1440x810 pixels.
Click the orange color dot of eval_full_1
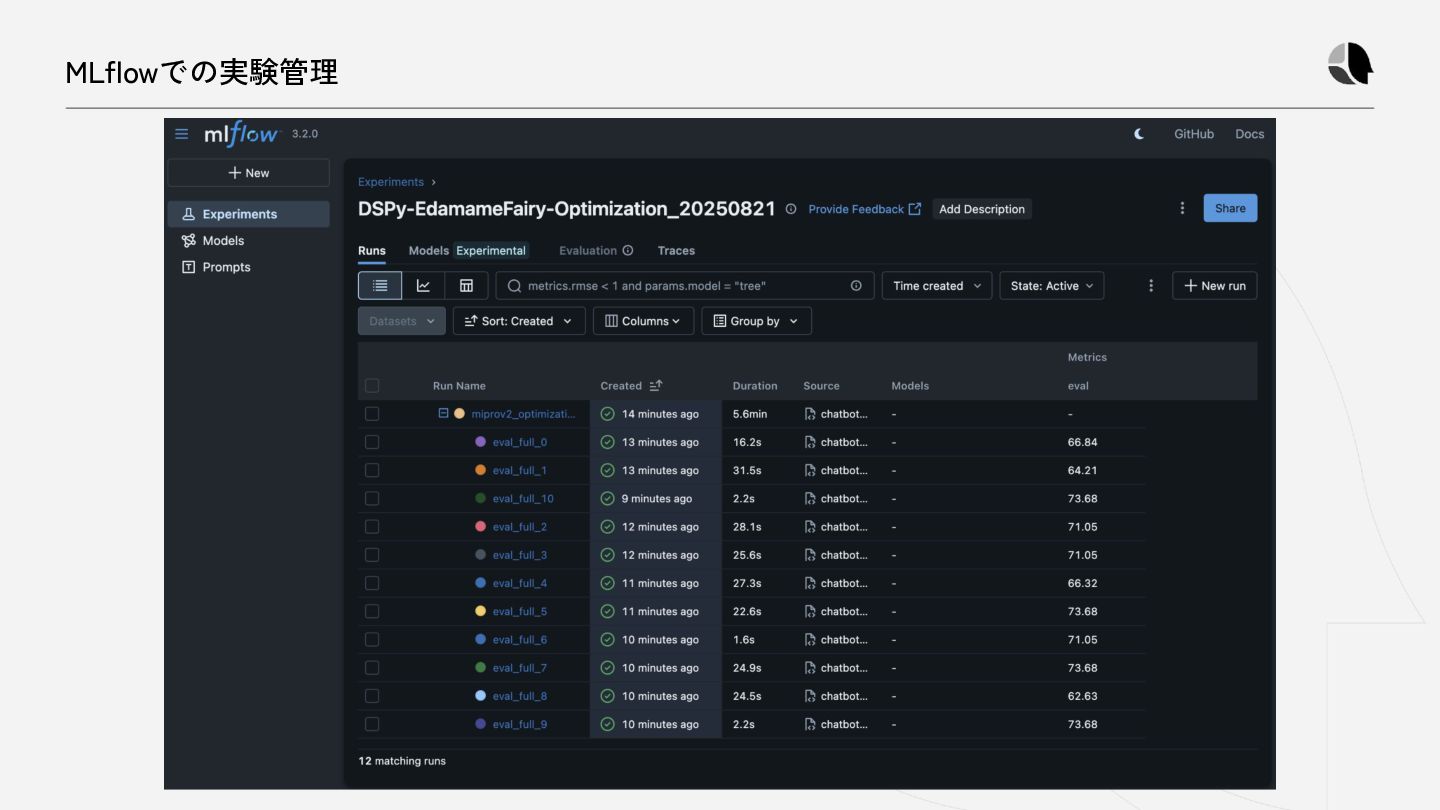point(481,470)
